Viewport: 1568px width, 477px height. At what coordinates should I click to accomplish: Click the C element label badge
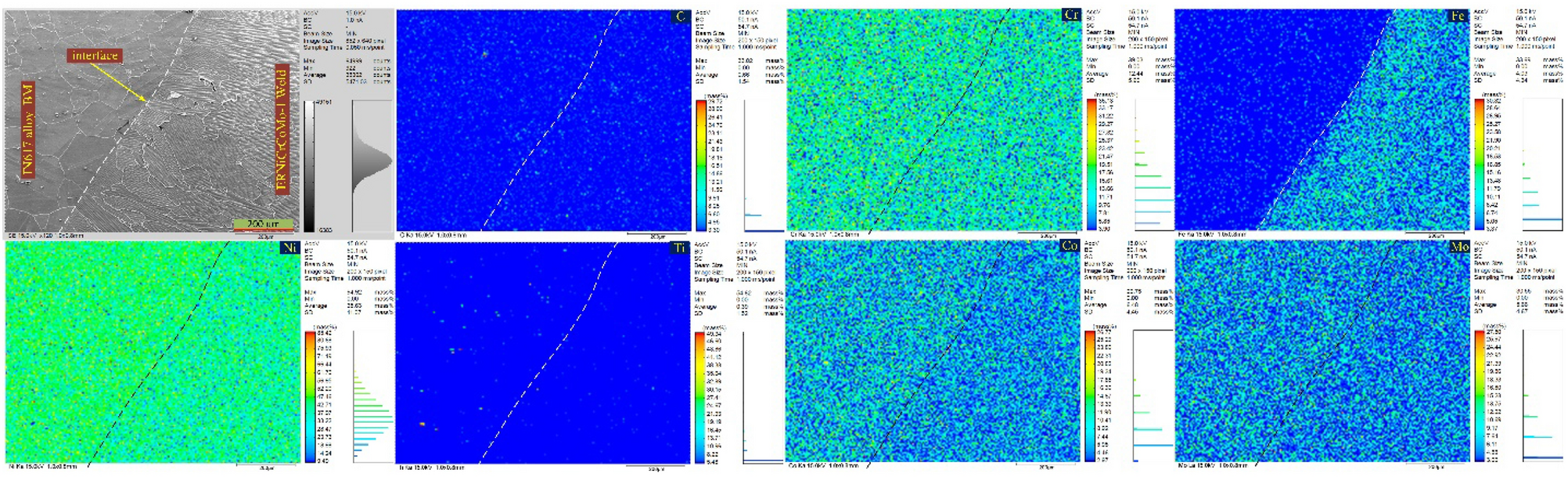tap(680, 16)
